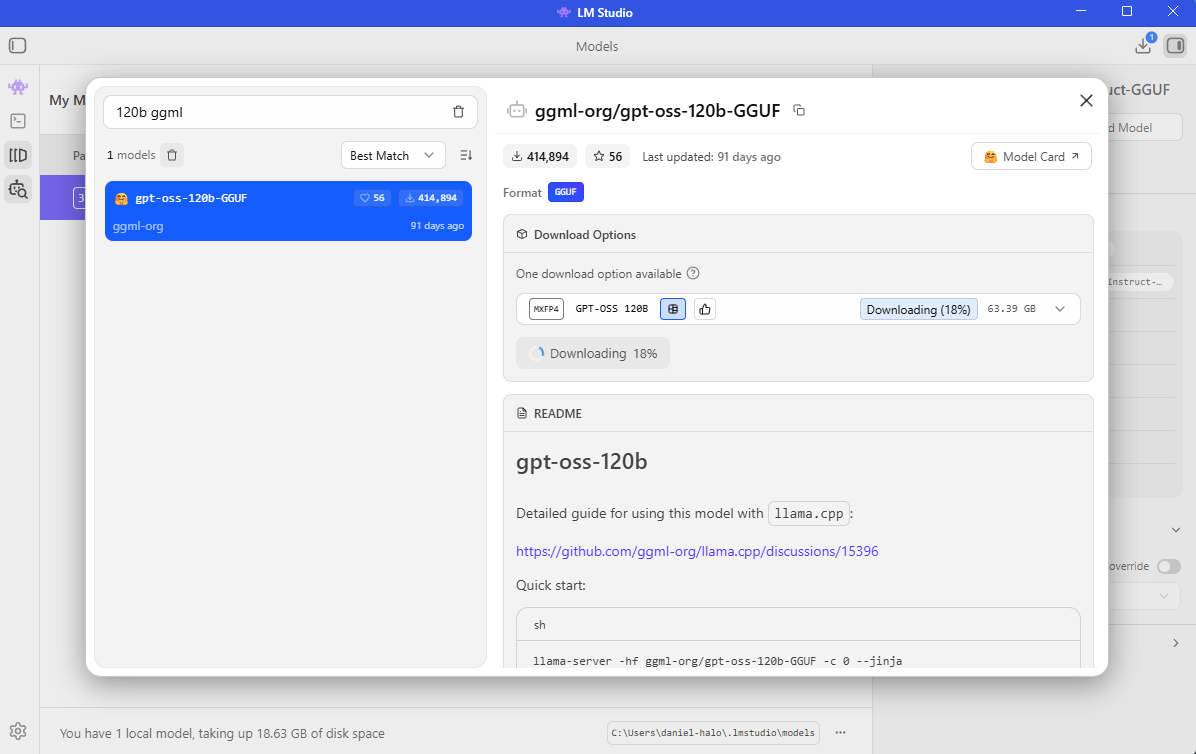Screen dimensions: 1196x754
Task: Open the Model Card button
Action: (x=1031, y=157)
